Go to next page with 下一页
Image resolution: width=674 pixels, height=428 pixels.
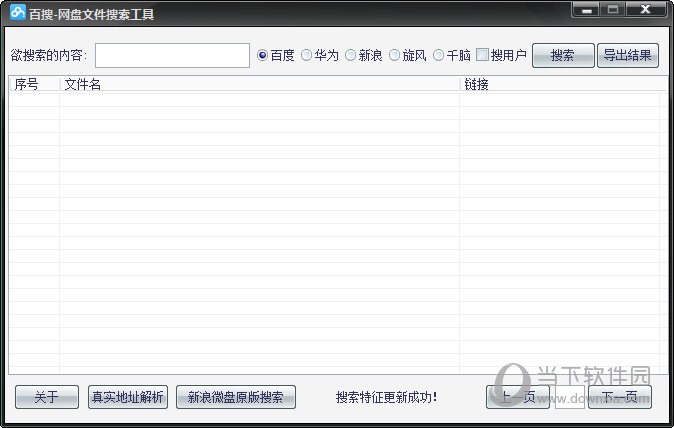click(619, 397)
